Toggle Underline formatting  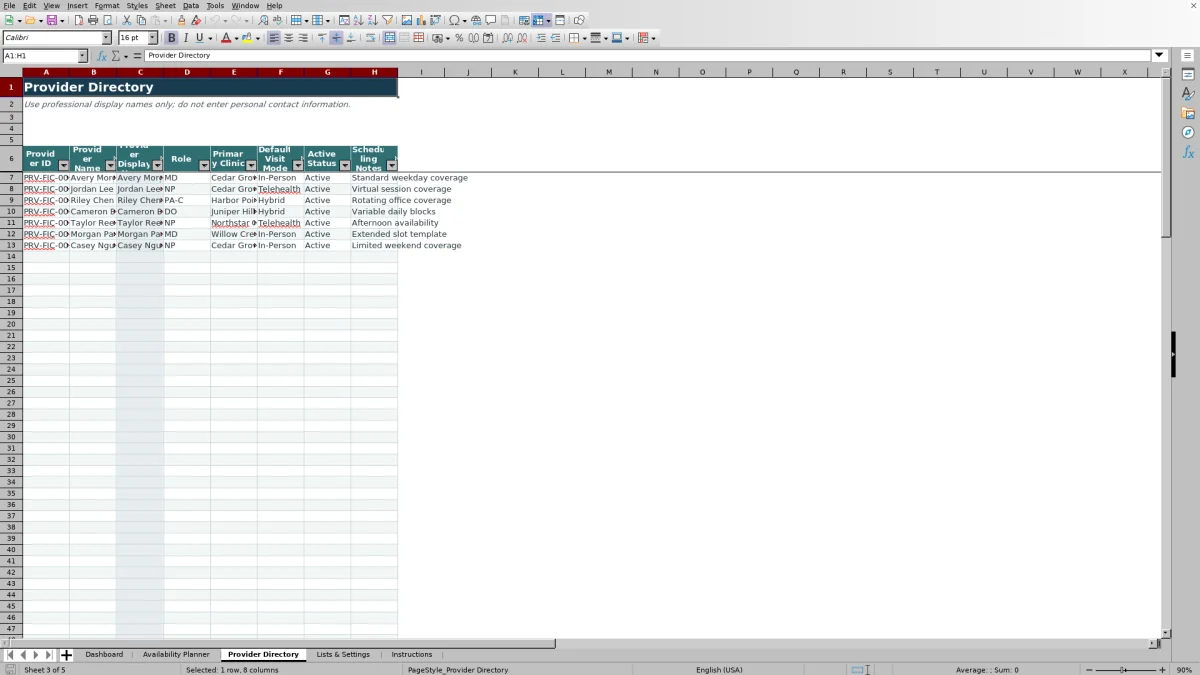[x=199, y=38]
